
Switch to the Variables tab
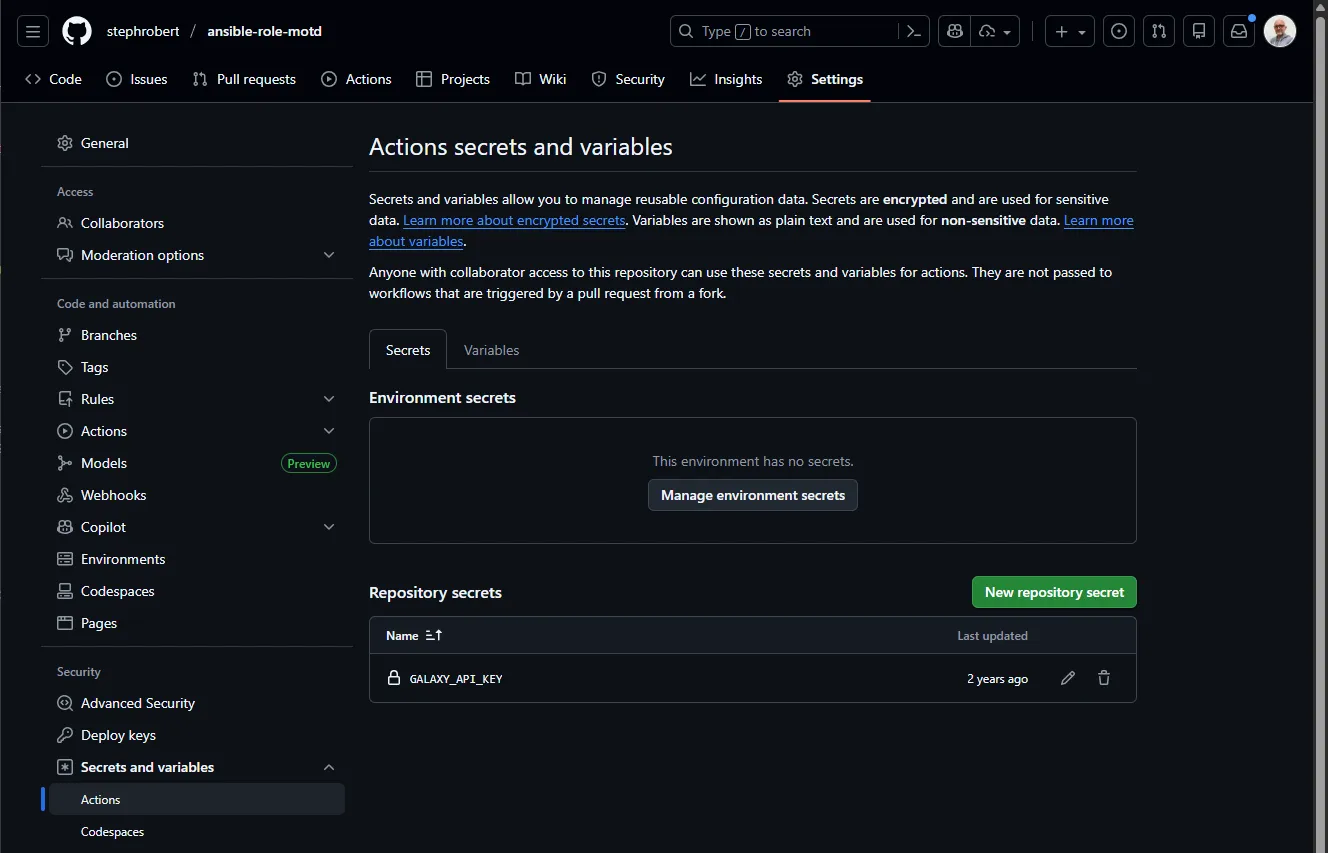[x=491, y=350]
